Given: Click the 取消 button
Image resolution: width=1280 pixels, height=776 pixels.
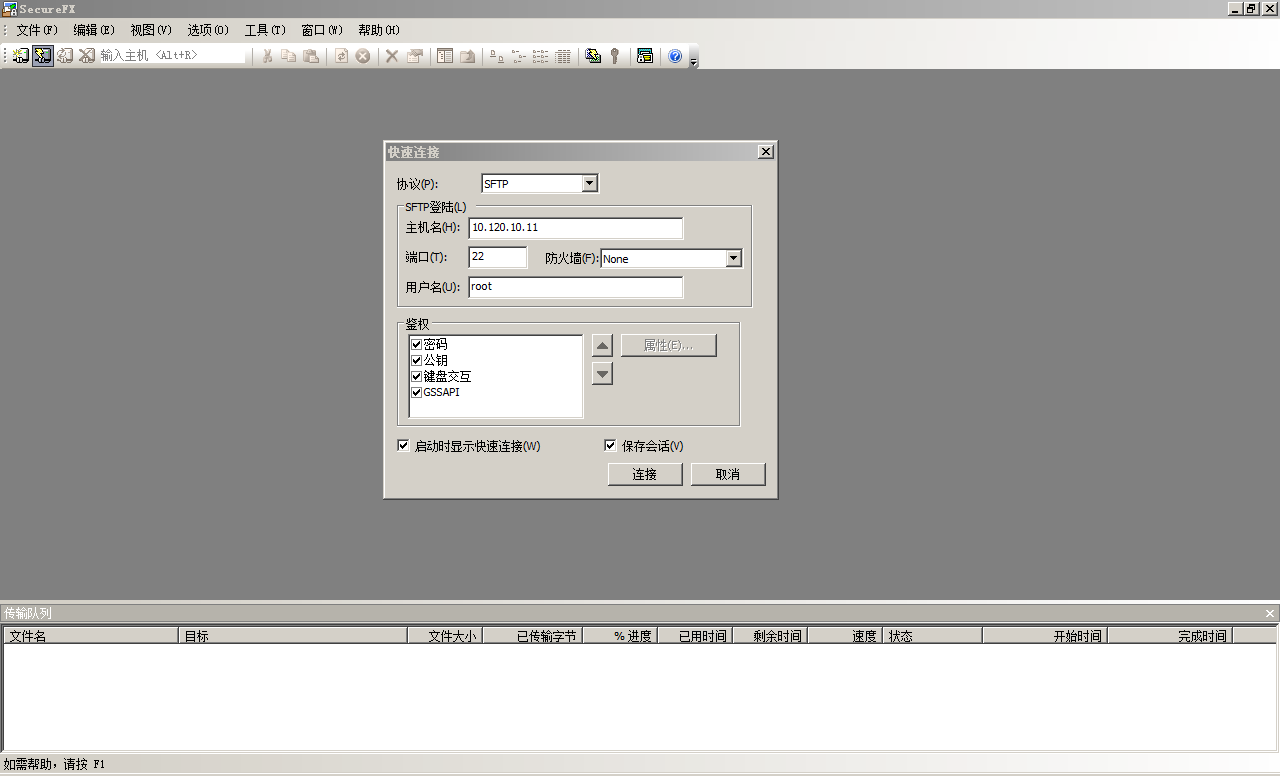Looking at the screenshot, I should tap(728, 474).
